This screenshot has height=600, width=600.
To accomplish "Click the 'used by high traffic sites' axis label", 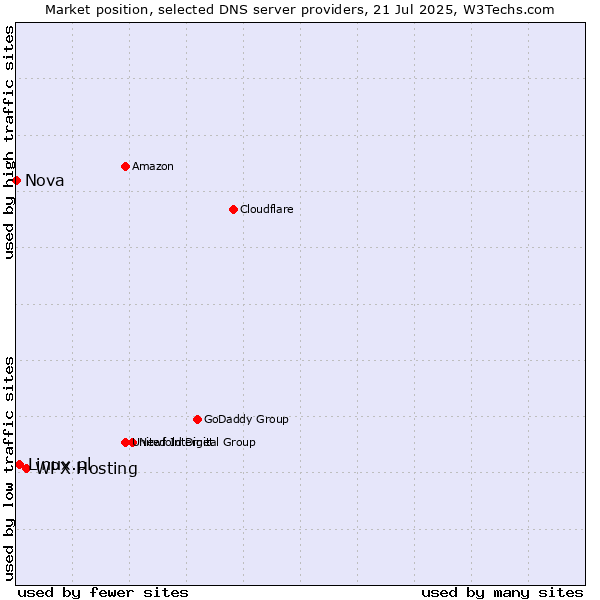I will pyautogui.click(x=8, y=142).
